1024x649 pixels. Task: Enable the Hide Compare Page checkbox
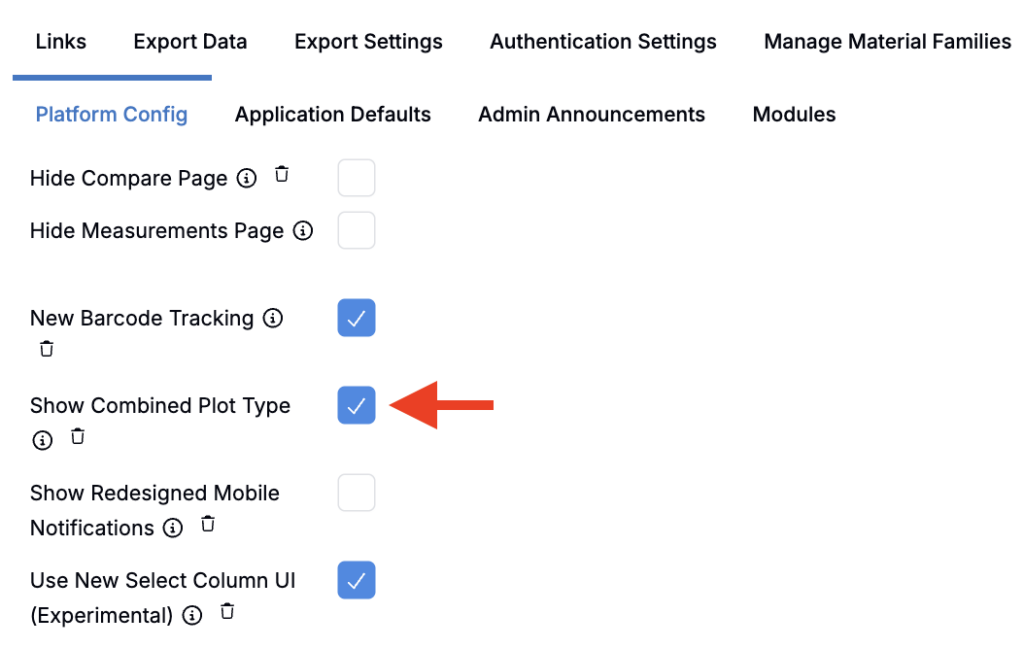point(356,178)
